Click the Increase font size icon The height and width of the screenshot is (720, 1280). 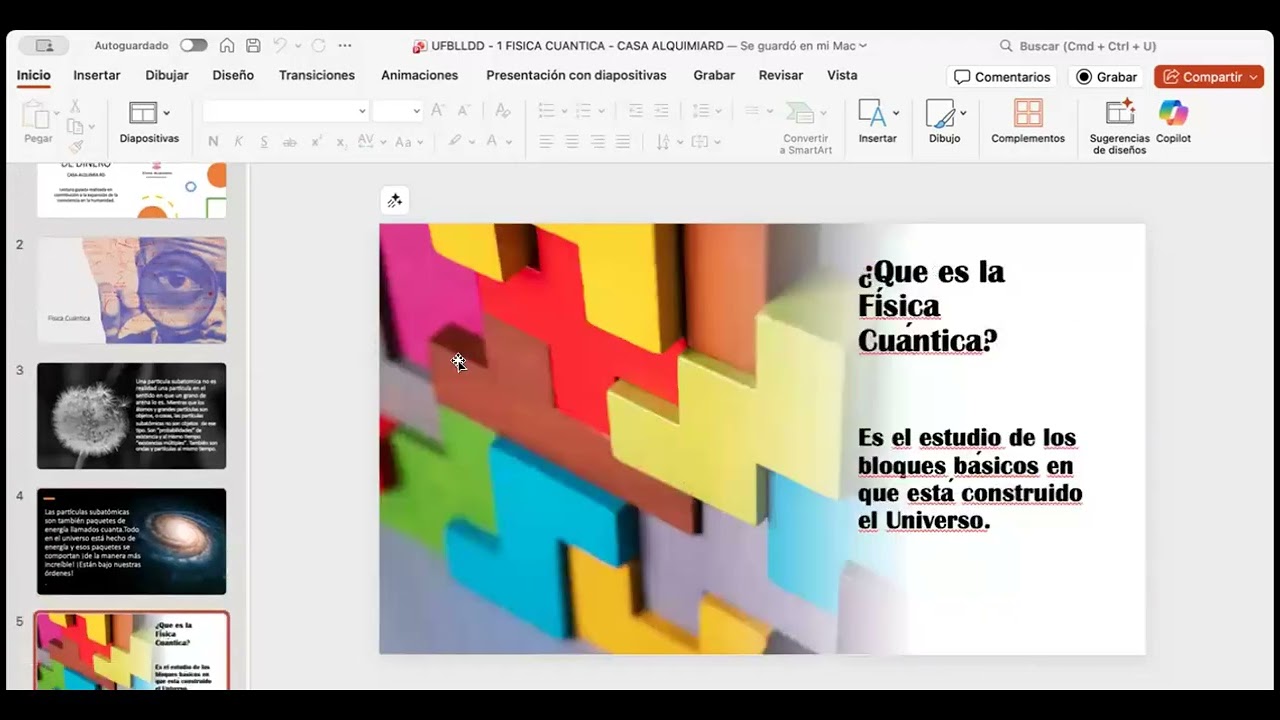tap(438, 111)
